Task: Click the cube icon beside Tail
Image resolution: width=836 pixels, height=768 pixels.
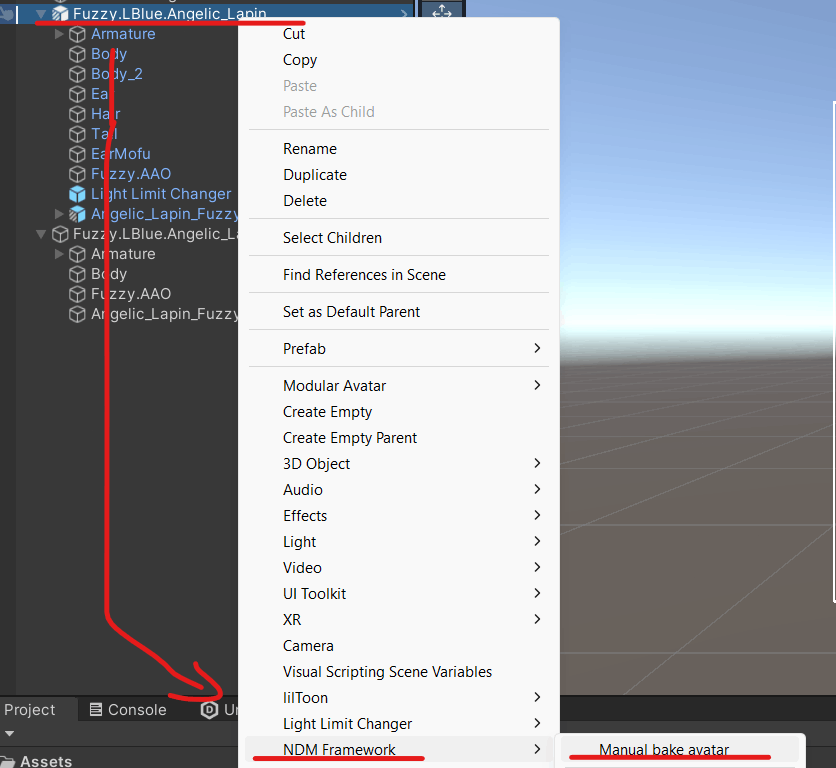Action: 77,134
